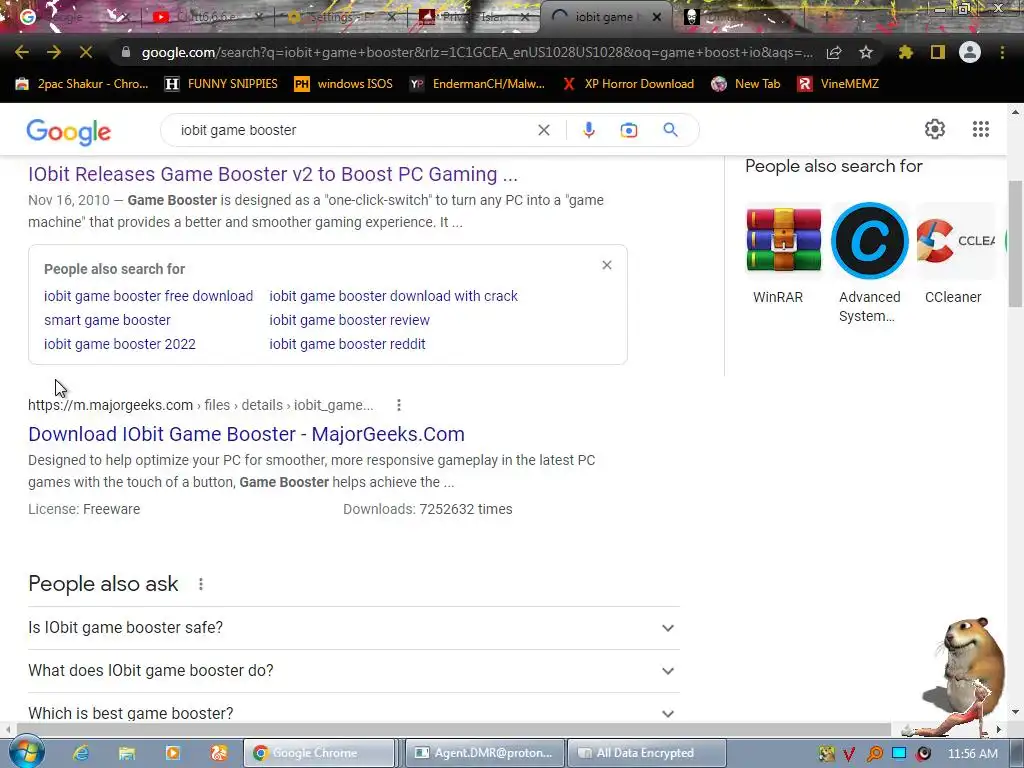The image size is (1024, 768).
Task: Open the New Tab bookmark
Action: pyautogui.click(x=746, y=84)
